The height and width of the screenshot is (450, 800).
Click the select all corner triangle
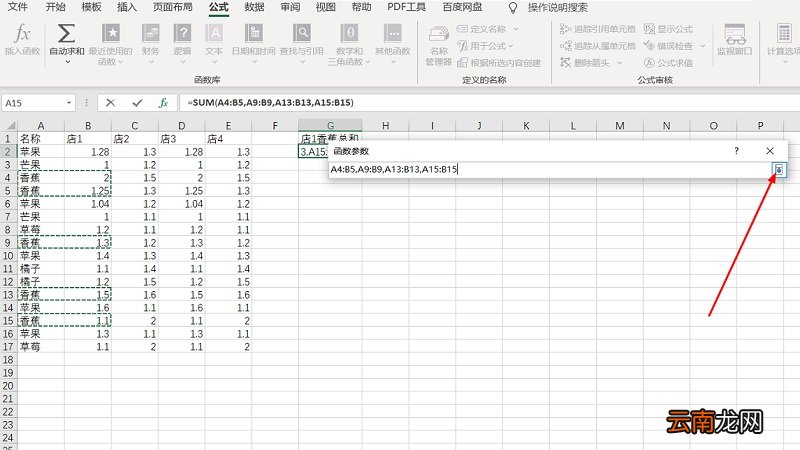10,126
